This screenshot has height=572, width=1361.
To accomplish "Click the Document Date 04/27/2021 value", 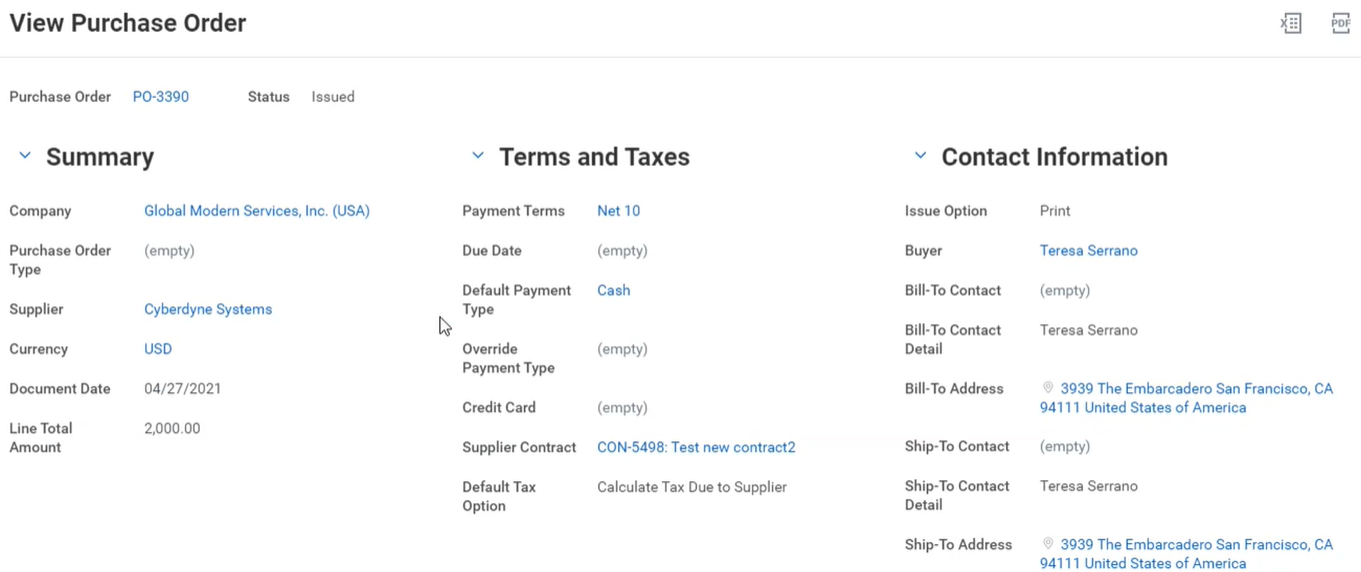I will (x=183, y=389).
